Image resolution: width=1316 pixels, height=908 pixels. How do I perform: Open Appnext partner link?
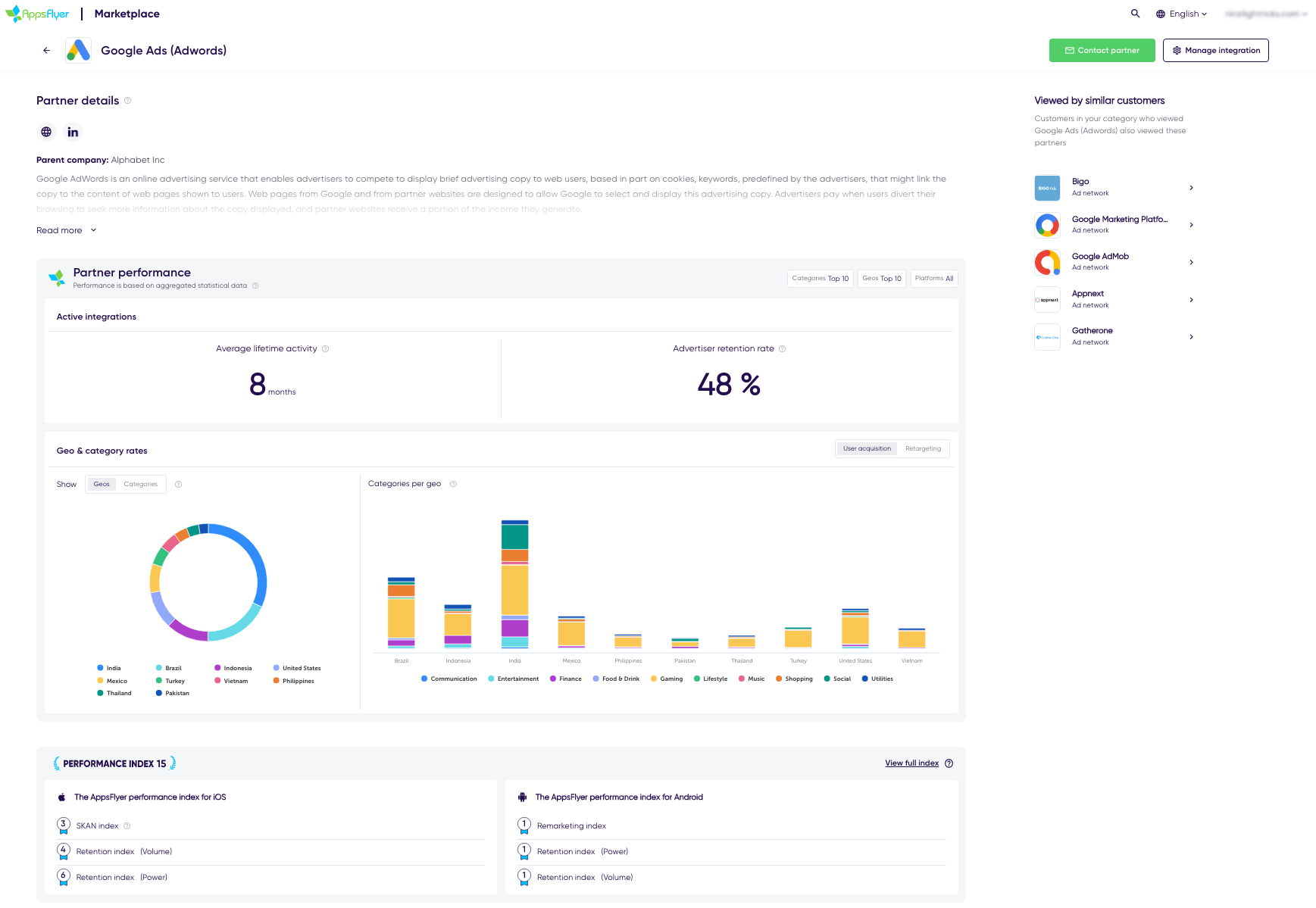(1087, 294)
